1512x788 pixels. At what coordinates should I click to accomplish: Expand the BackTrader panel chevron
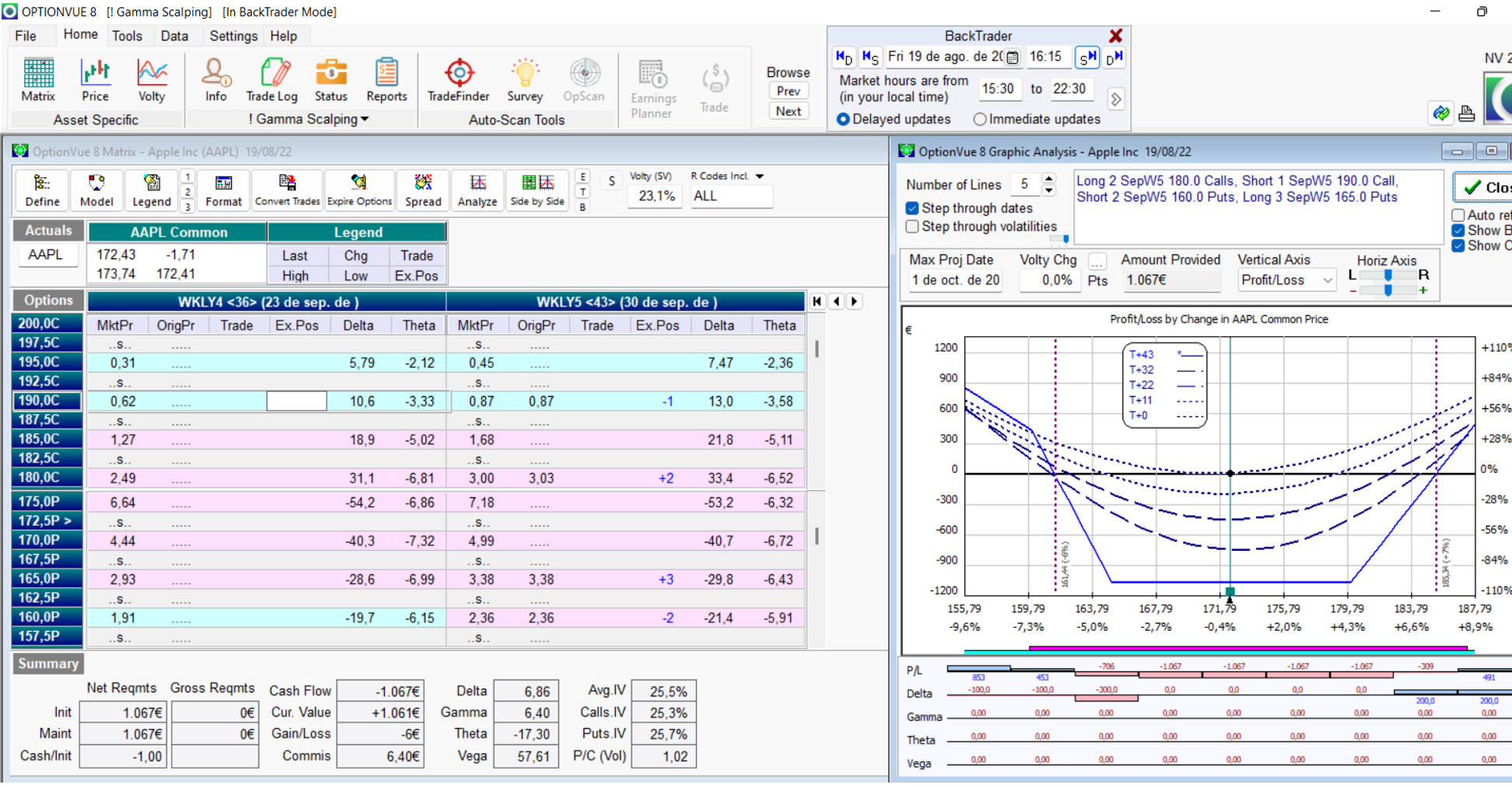tap(1116, 100)
